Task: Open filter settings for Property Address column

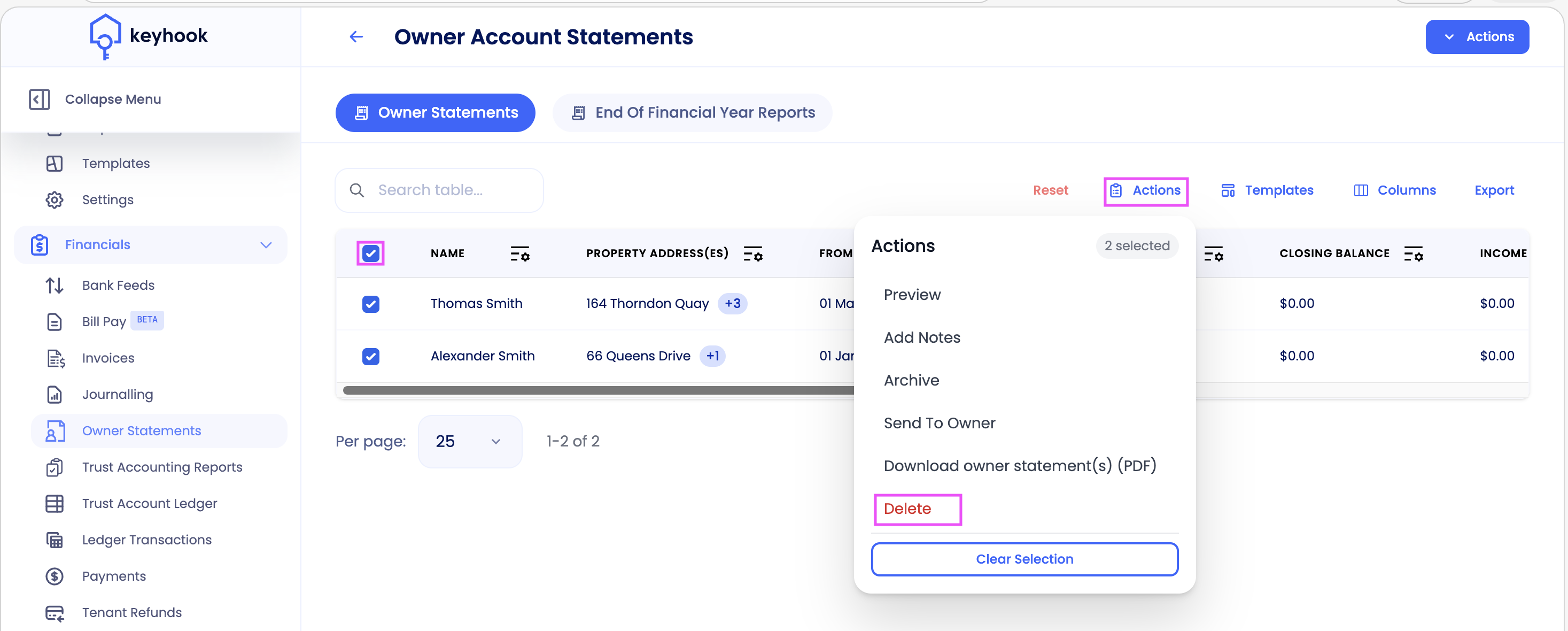Action: click(753, 254)
